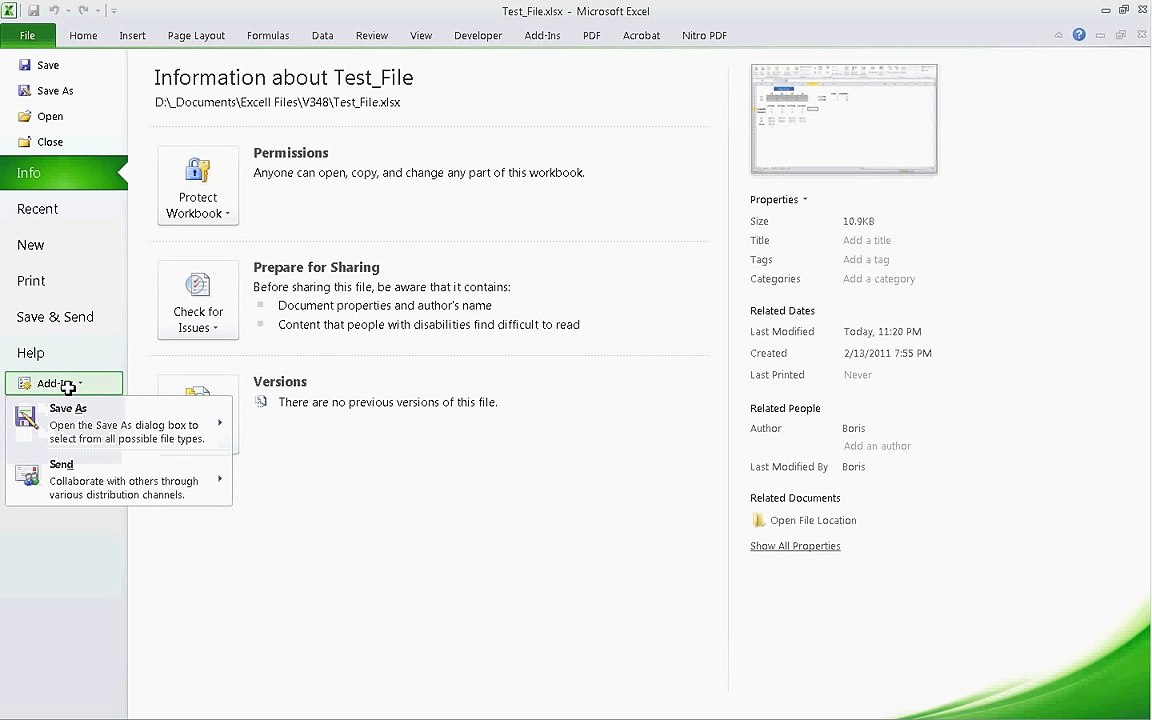Click the Created date 2/13/2011 7:55 PM
This screenshot has height=720, width=1152.
click(x=888, y=353)
